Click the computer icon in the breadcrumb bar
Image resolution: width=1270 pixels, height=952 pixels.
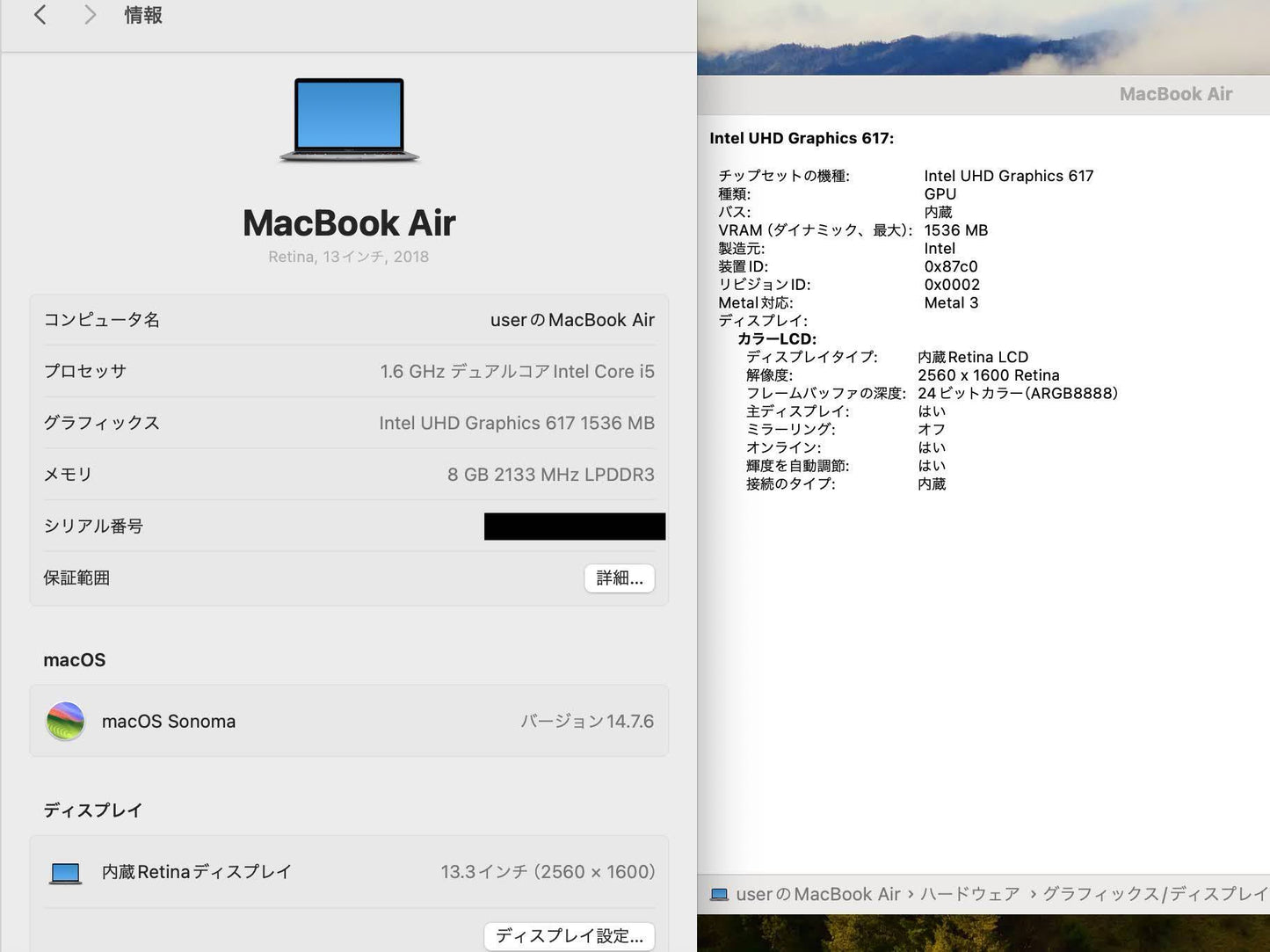pos(720,894)
